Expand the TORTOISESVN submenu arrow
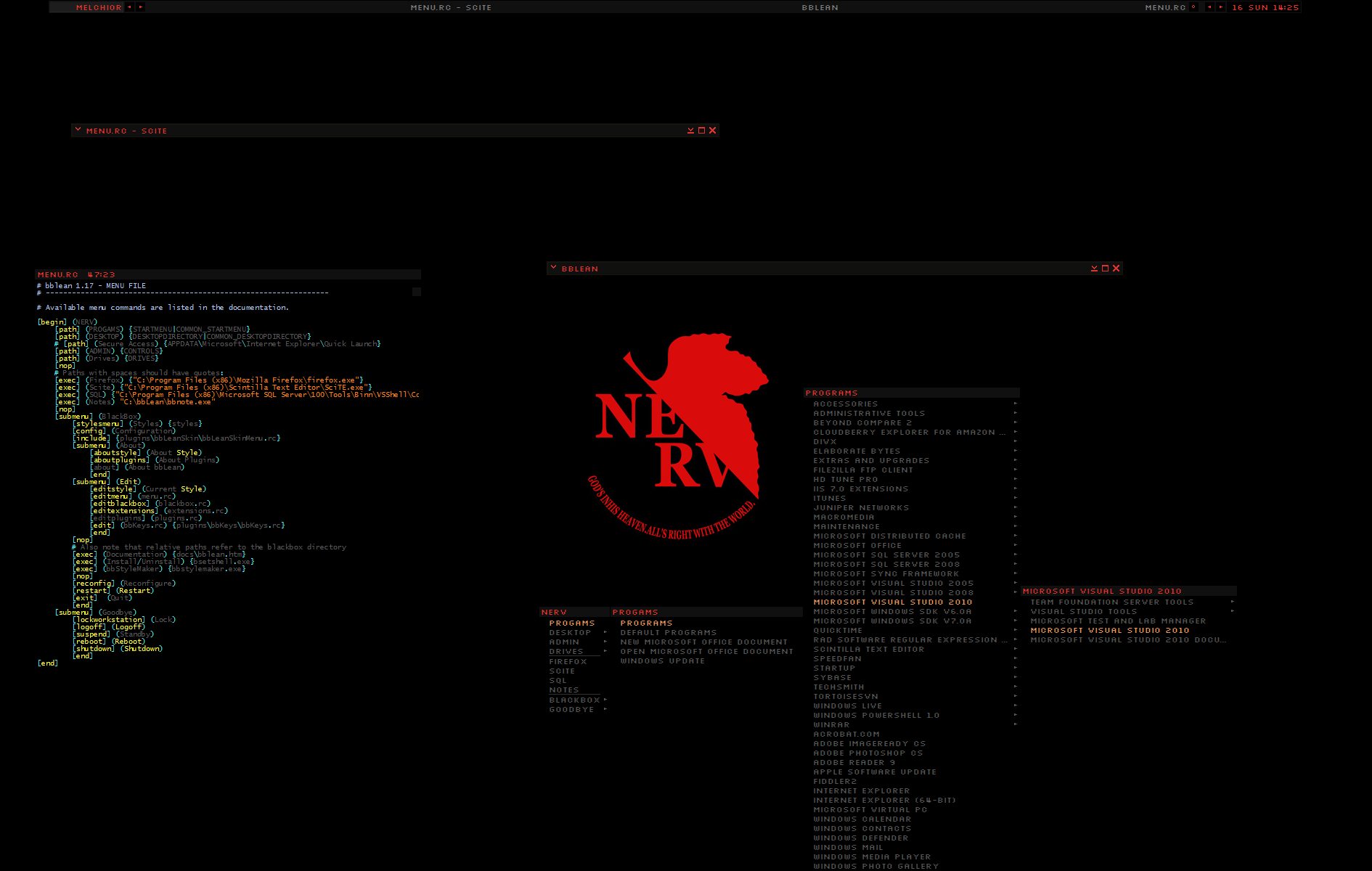Viewport: 1372px width, 871px height. (x=1016, y=696)
